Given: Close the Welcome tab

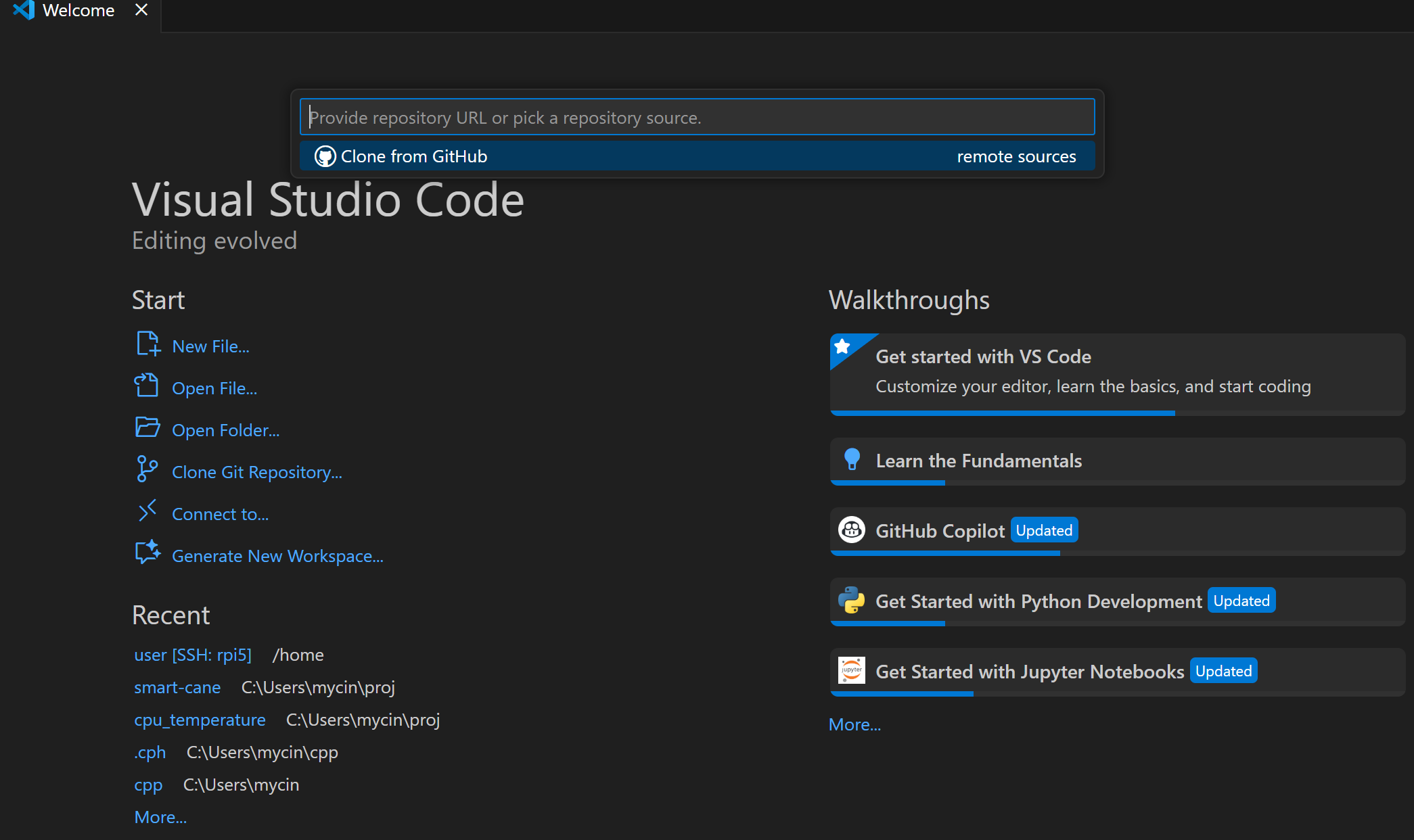Looking at the screenshot, I should point(141,10).
